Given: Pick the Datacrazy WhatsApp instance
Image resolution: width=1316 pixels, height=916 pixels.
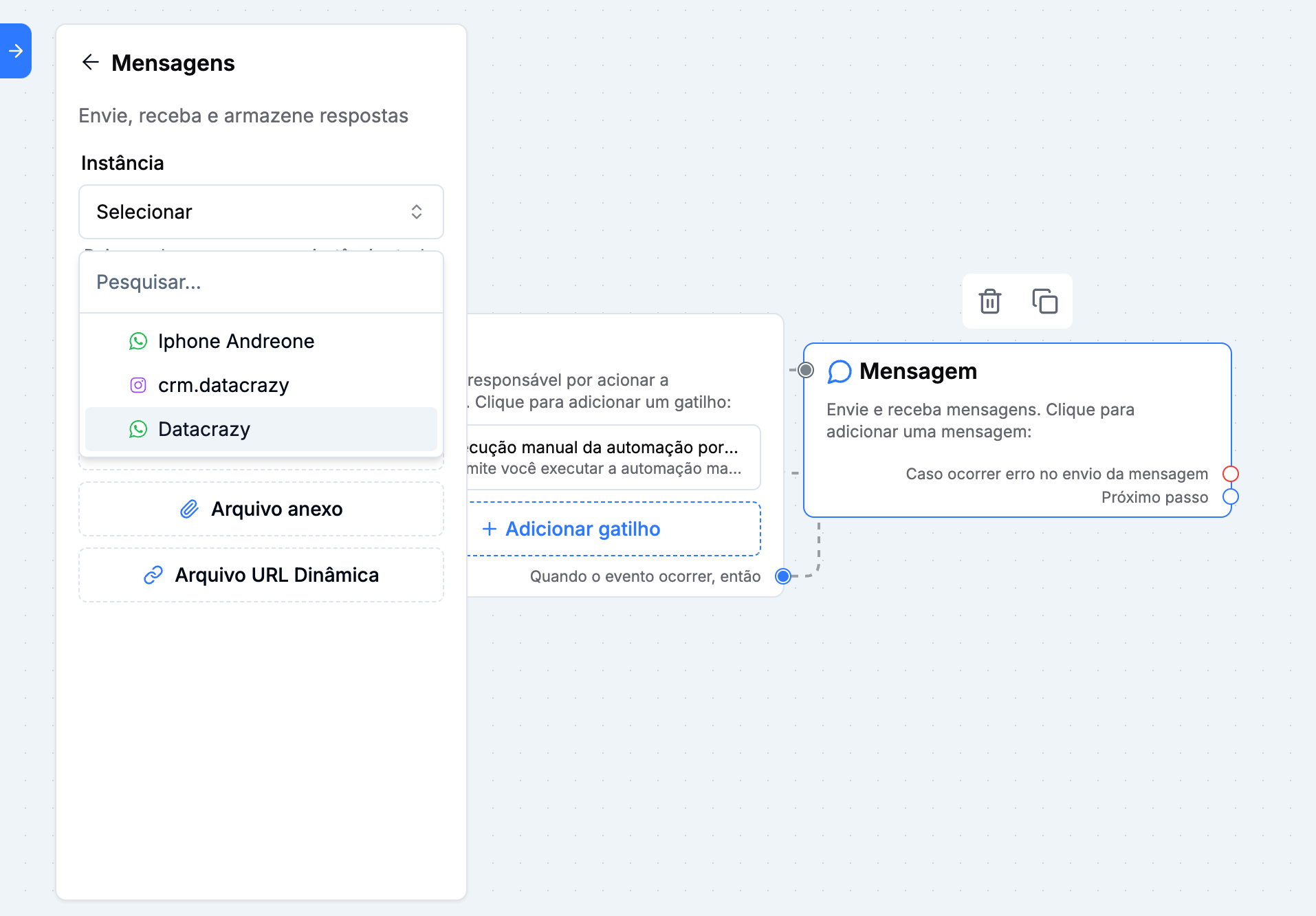Looking at the screenshot, I should point(204,429).
